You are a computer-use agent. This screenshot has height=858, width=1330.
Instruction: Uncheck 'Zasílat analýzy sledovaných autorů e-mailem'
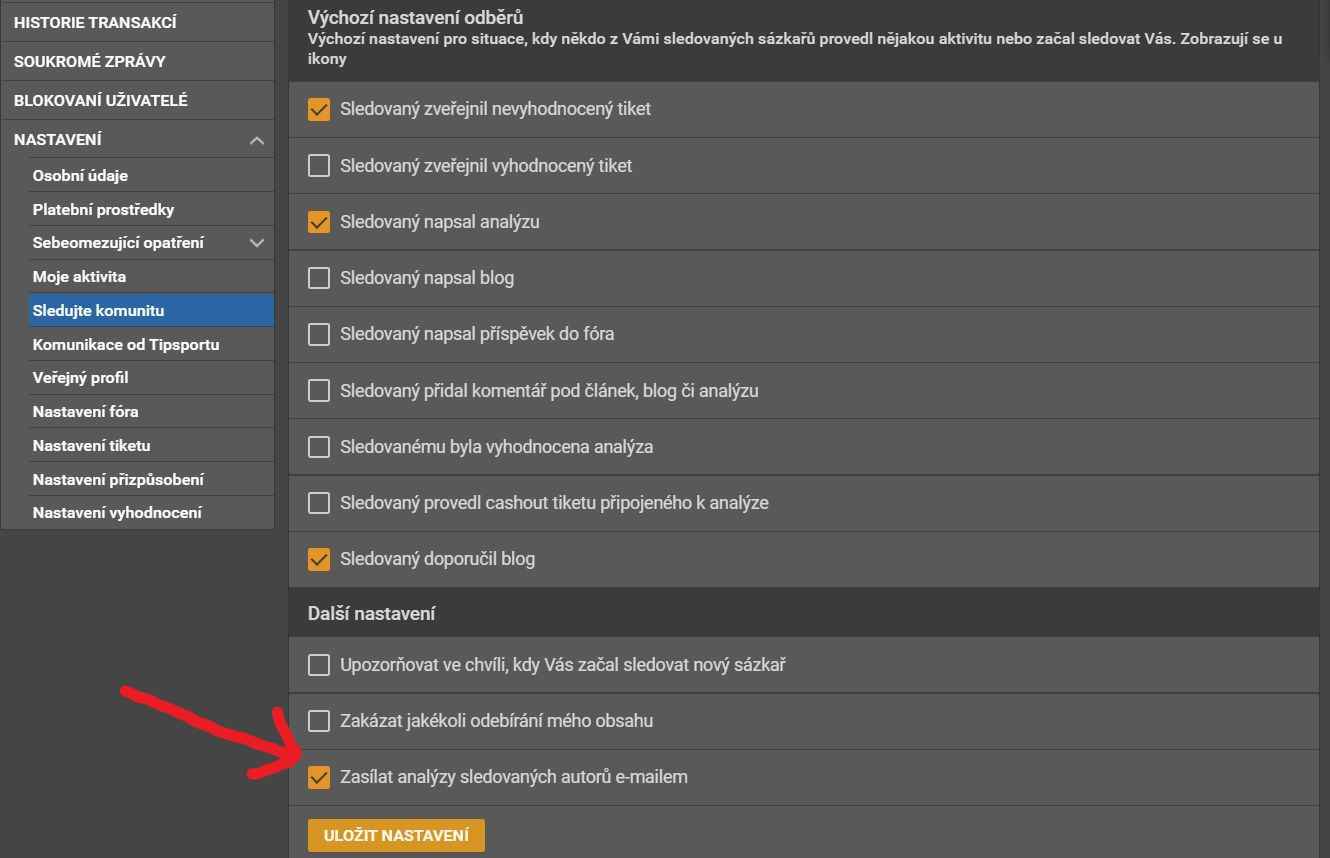point(319,777)
